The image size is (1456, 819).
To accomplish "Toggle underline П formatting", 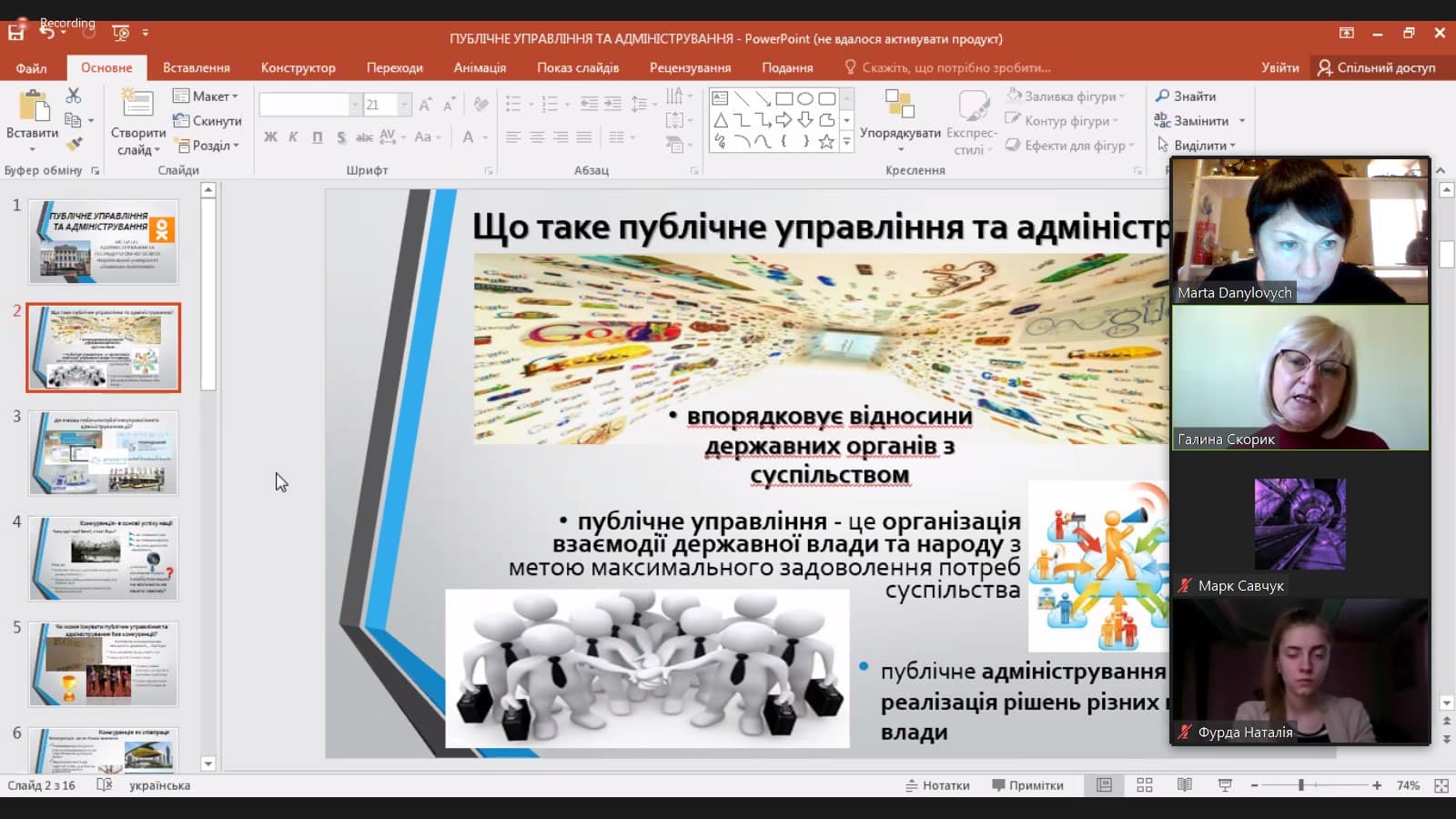I will click(317, 137).
